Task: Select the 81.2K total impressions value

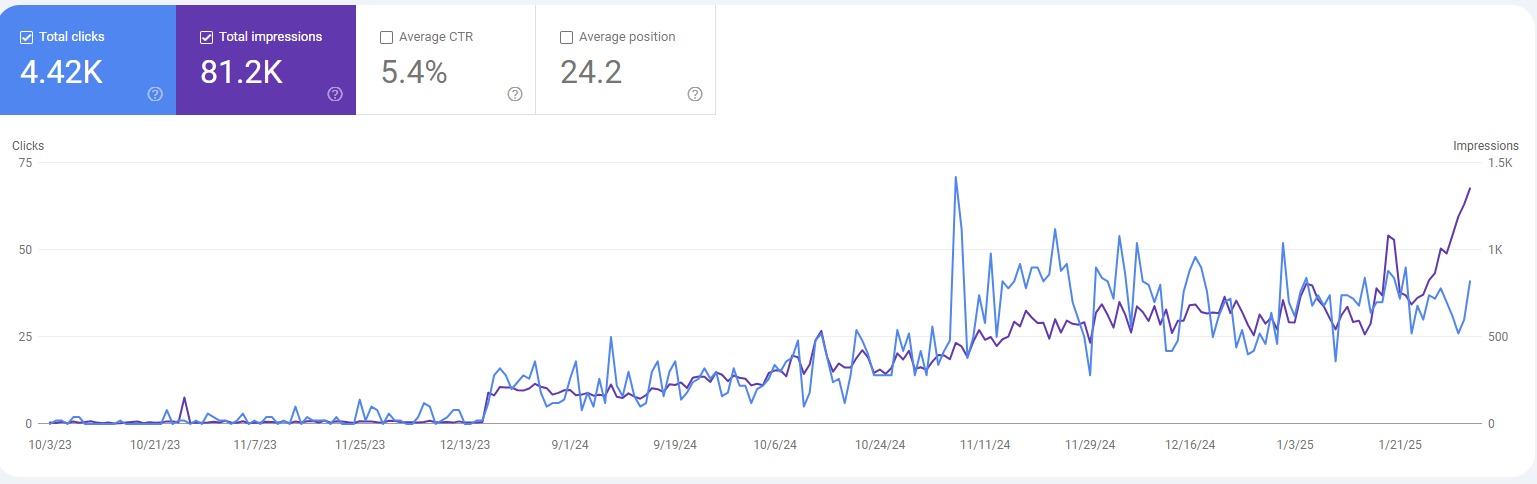Action: pyautogui.click(x=242, y=72)
